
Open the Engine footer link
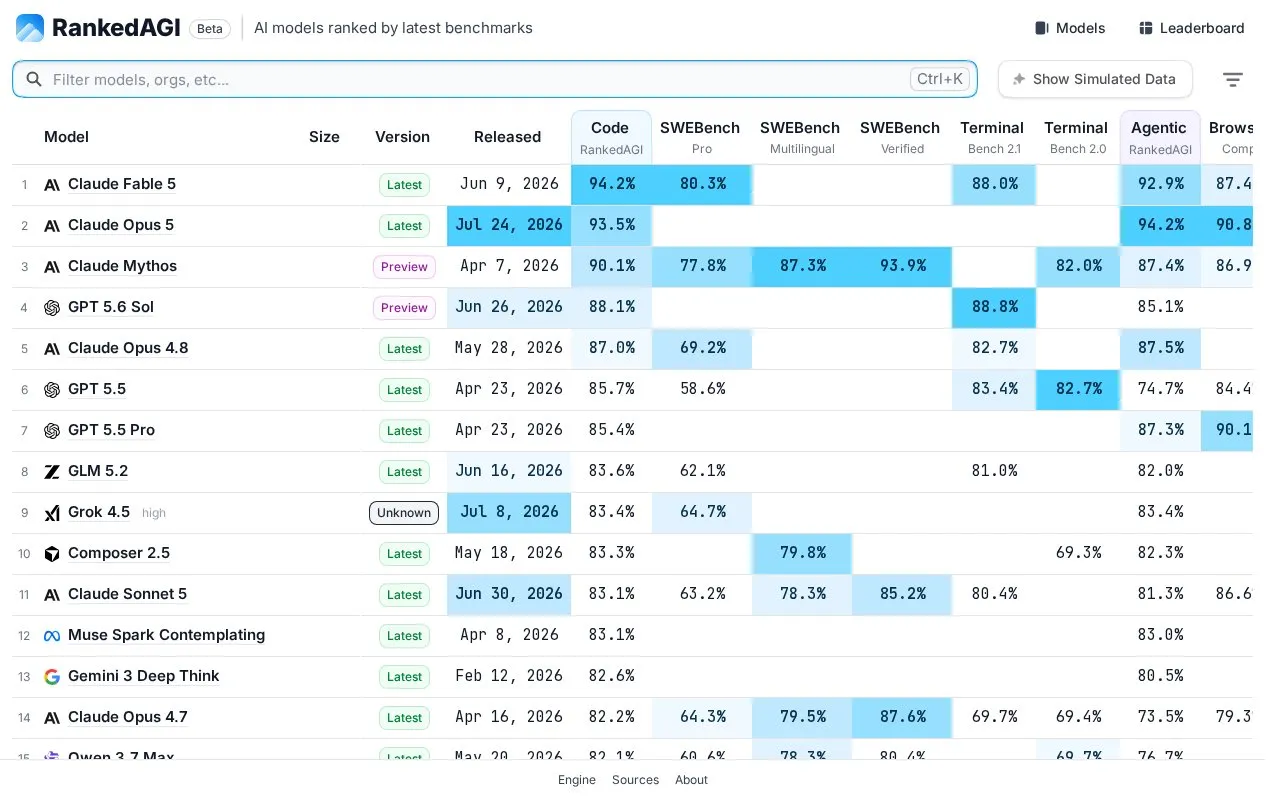[x=577, y=780]
